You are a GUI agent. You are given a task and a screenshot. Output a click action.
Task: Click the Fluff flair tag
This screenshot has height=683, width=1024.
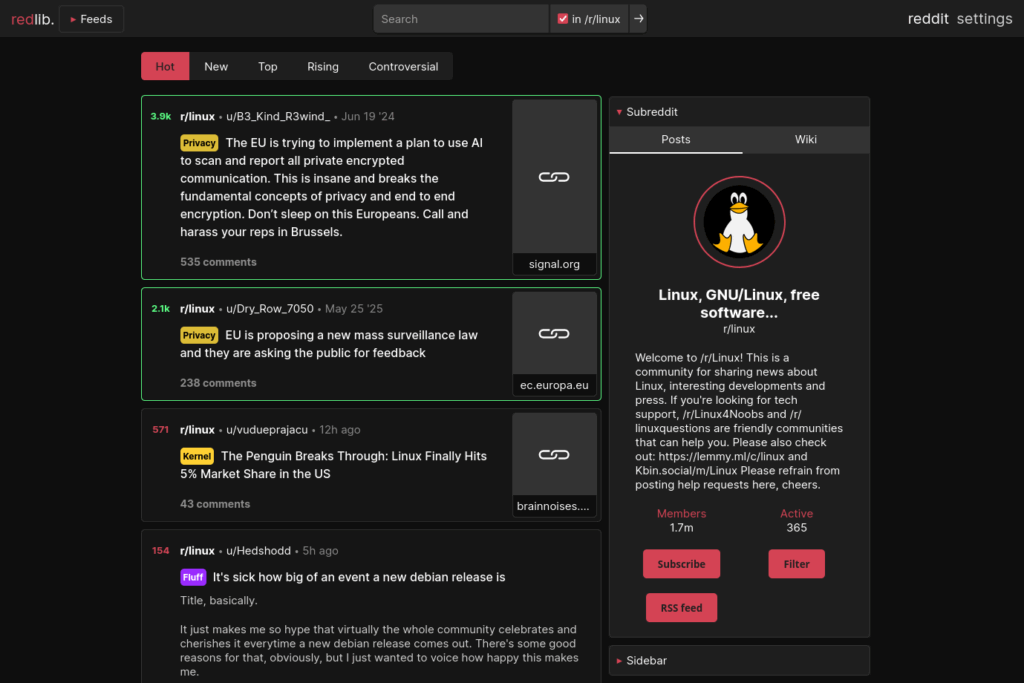(193, 577)
